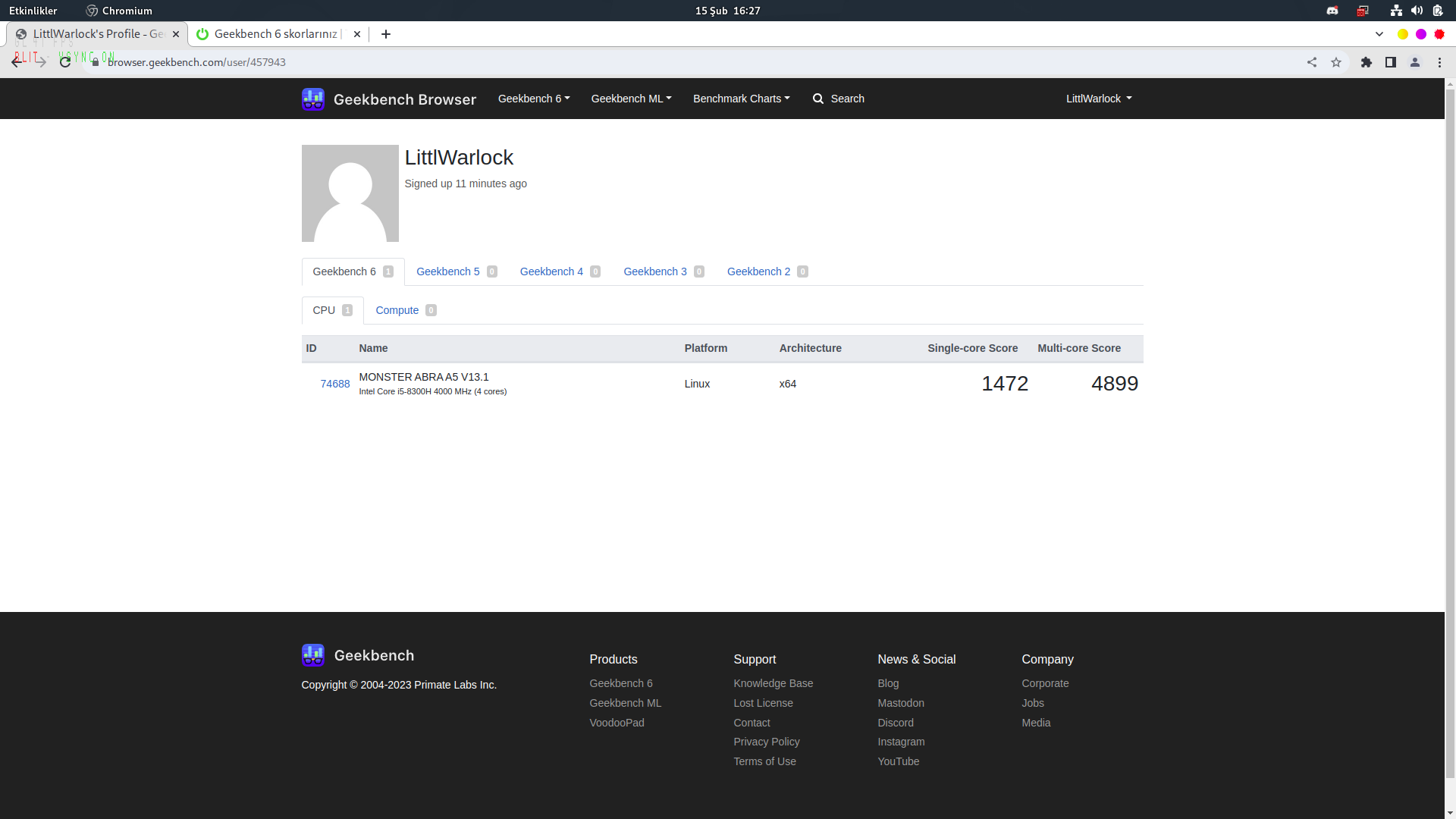Screen dimensions: 1456x819
Task: Open the Extensions puzzle icon
Action: 1367,62
